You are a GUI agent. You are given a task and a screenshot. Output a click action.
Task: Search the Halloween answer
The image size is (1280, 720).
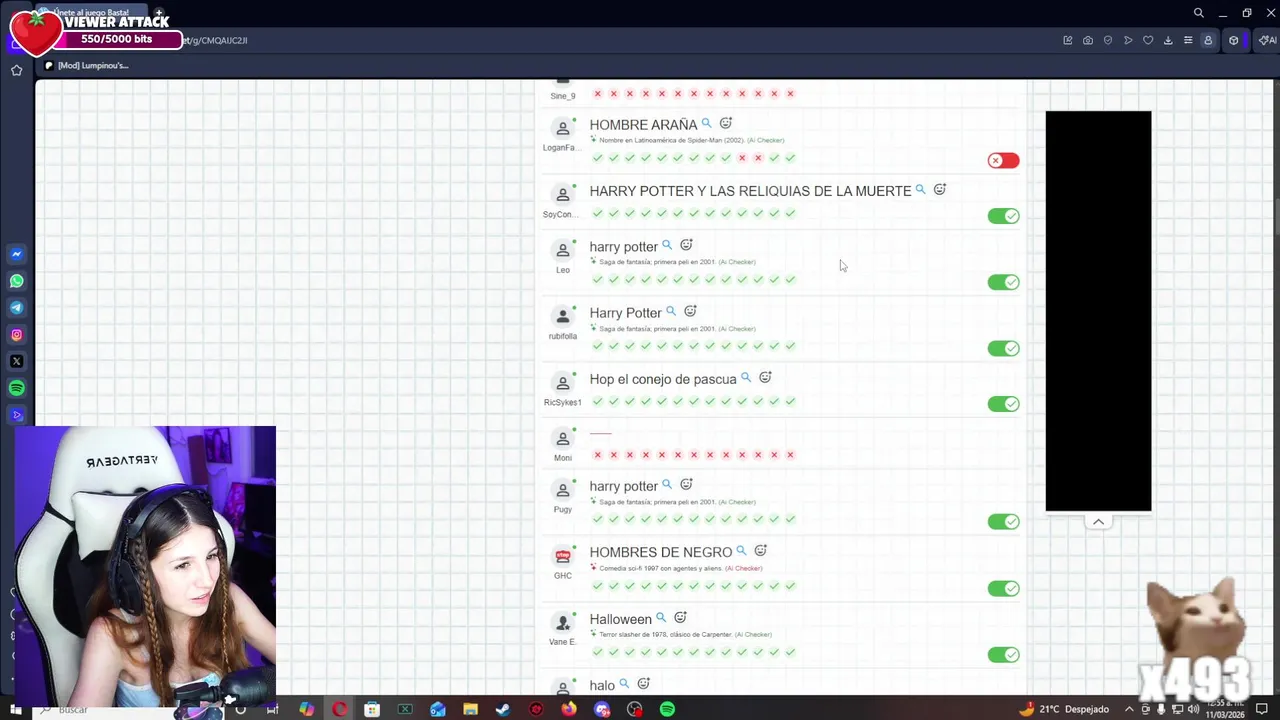[661, 617]
